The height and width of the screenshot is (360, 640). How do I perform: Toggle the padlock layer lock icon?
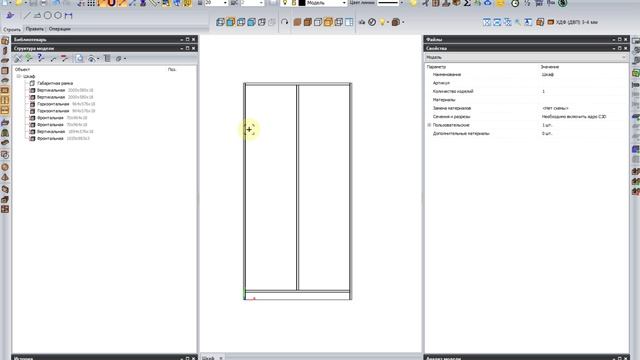293,3
